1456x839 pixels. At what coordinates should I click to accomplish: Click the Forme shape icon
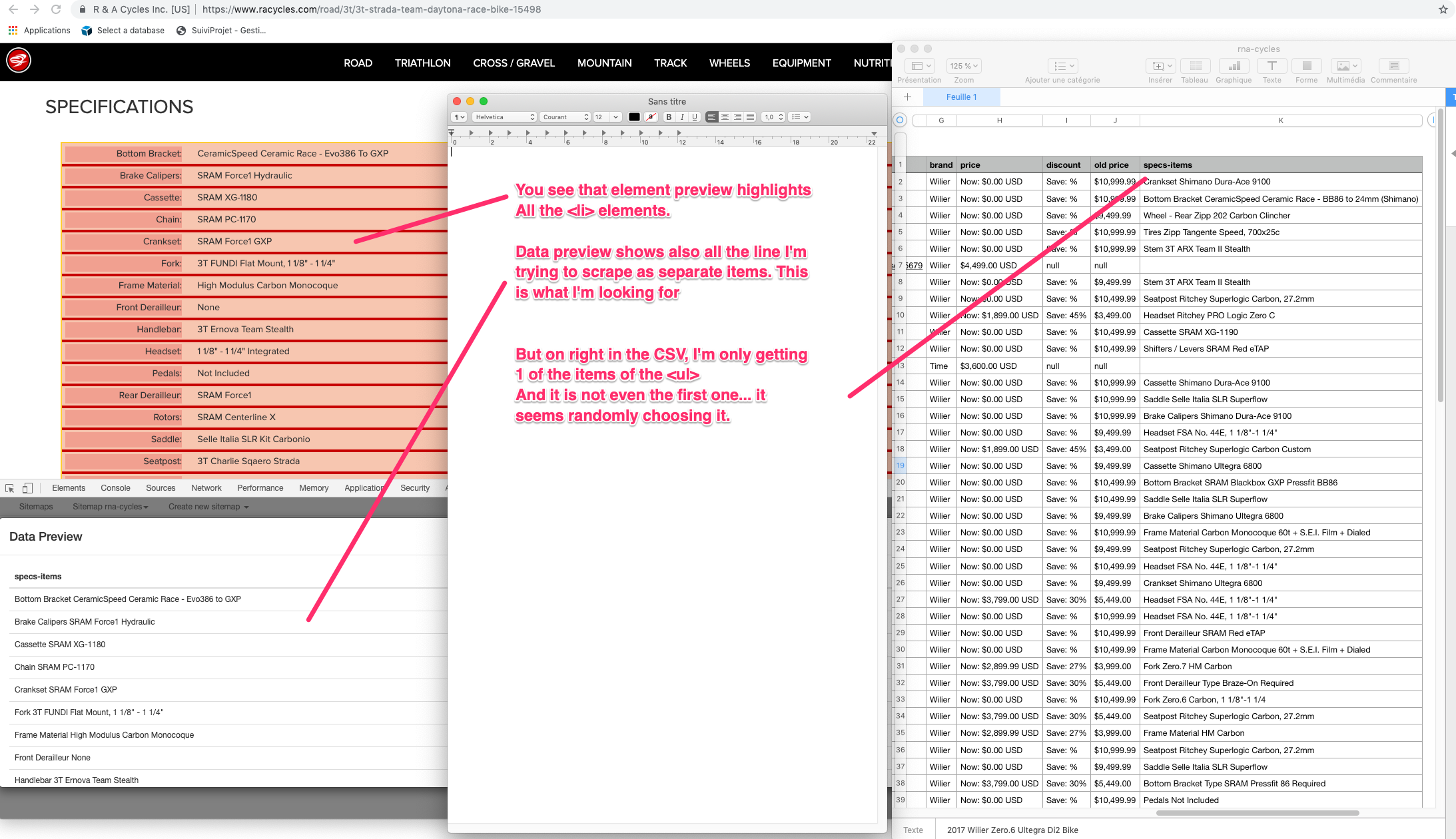coord(1306,66)
